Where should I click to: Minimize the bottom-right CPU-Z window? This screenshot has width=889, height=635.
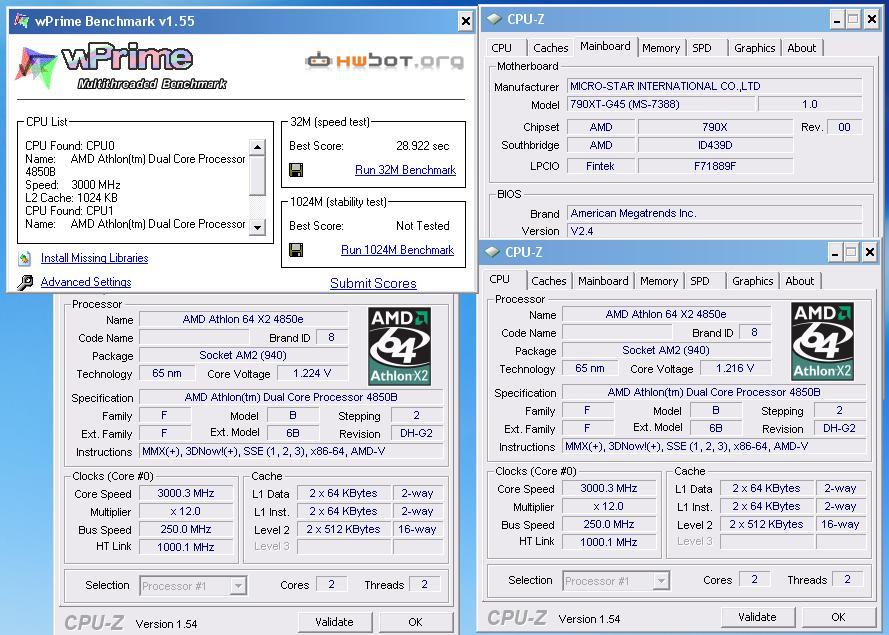pyautogui.click(x=835, y=252)
